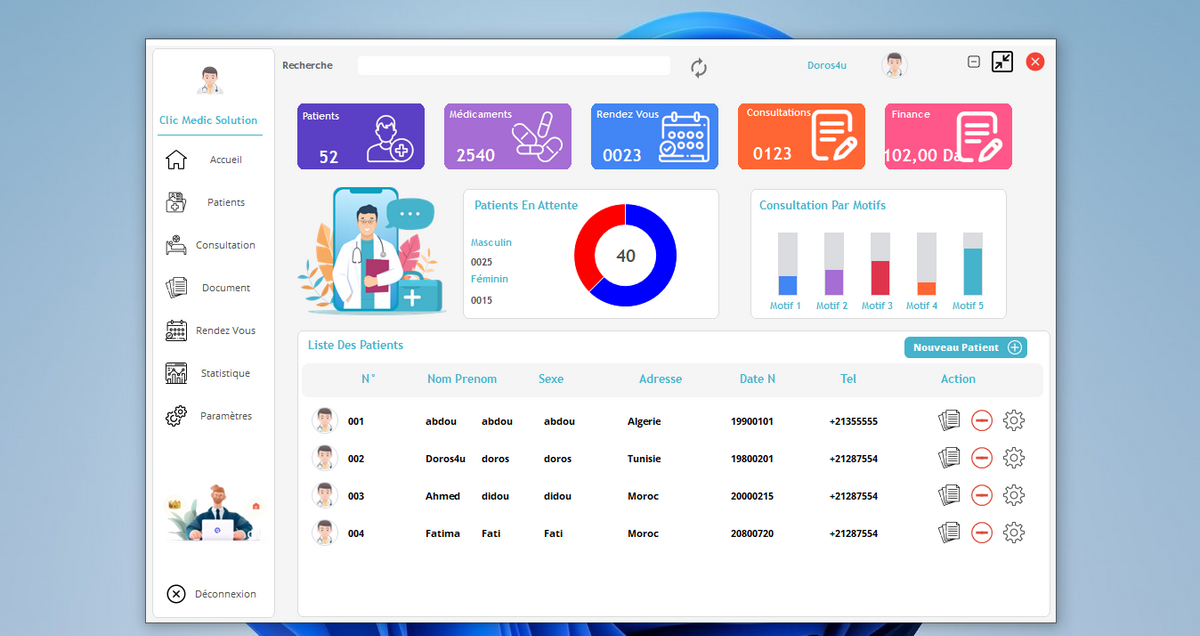Open the purple Médicaments card
1200x636 pixels.
coord(507,136)
